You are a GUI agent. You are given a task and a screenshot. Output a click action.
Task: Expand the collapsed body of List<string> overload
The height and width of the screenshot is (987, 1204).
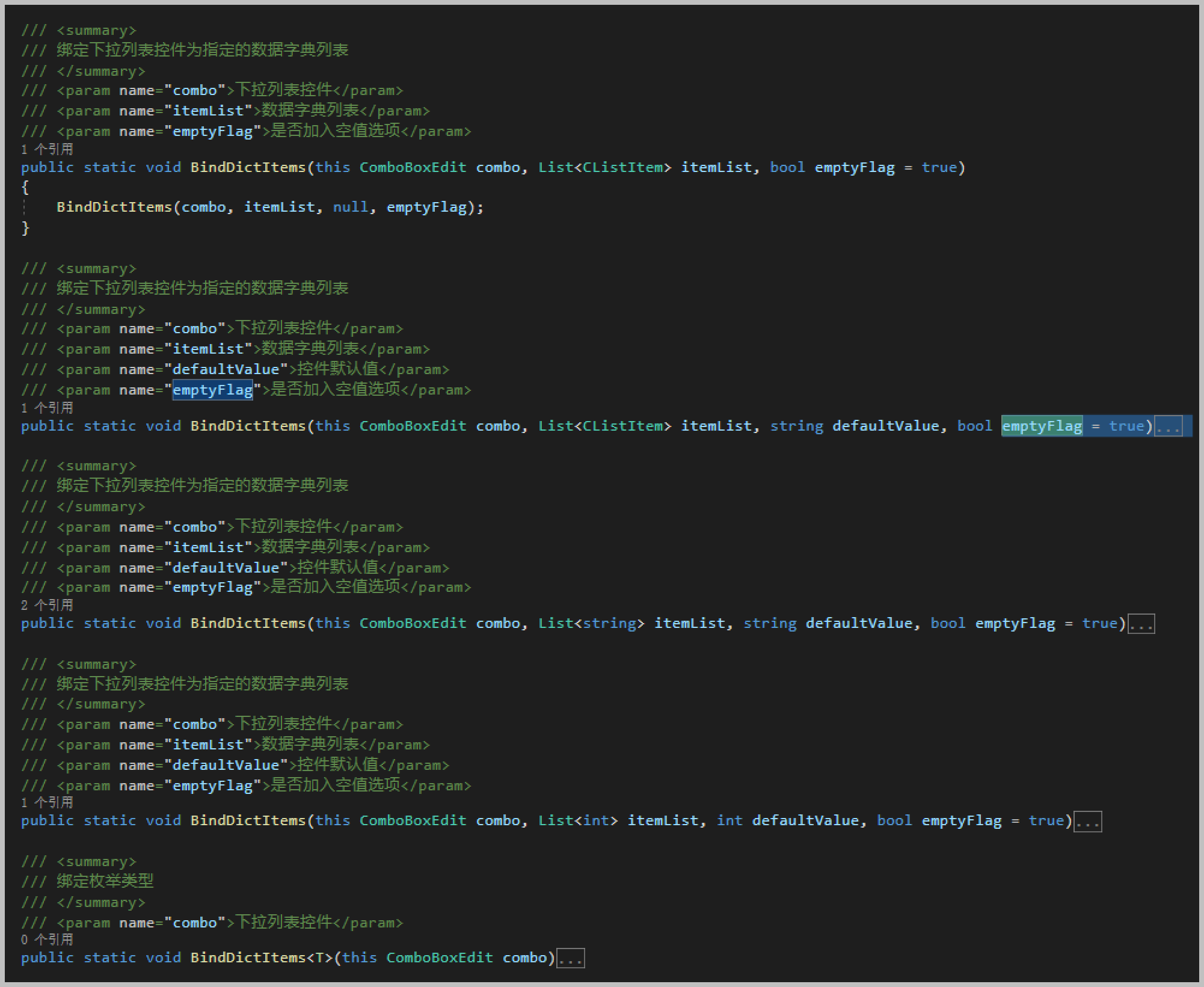[x=1141, y=624]
